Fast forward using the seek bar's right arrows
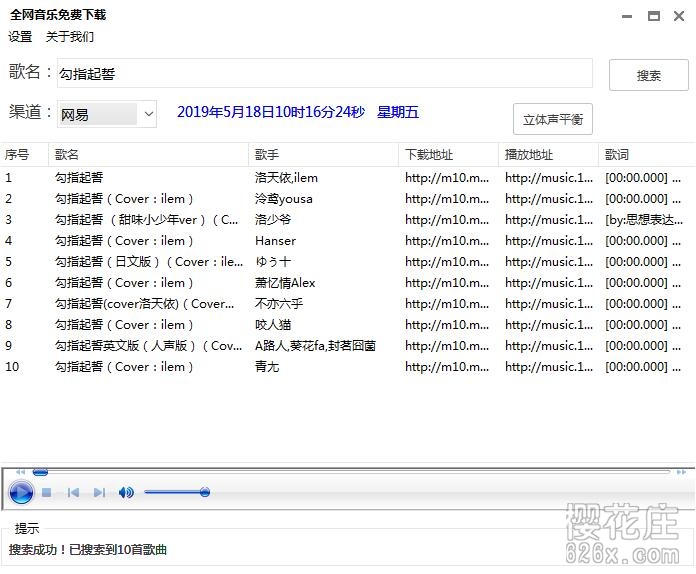The image size is (696, 574). [681, 472]
